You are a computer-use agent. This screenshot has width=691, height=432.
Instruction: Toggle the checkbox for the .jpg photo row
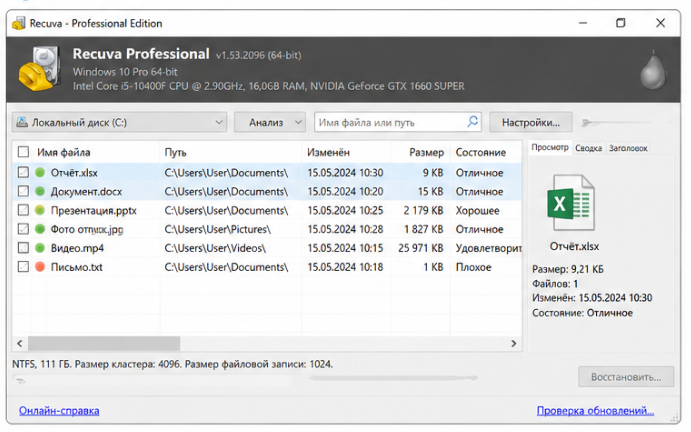click(23, 229)
